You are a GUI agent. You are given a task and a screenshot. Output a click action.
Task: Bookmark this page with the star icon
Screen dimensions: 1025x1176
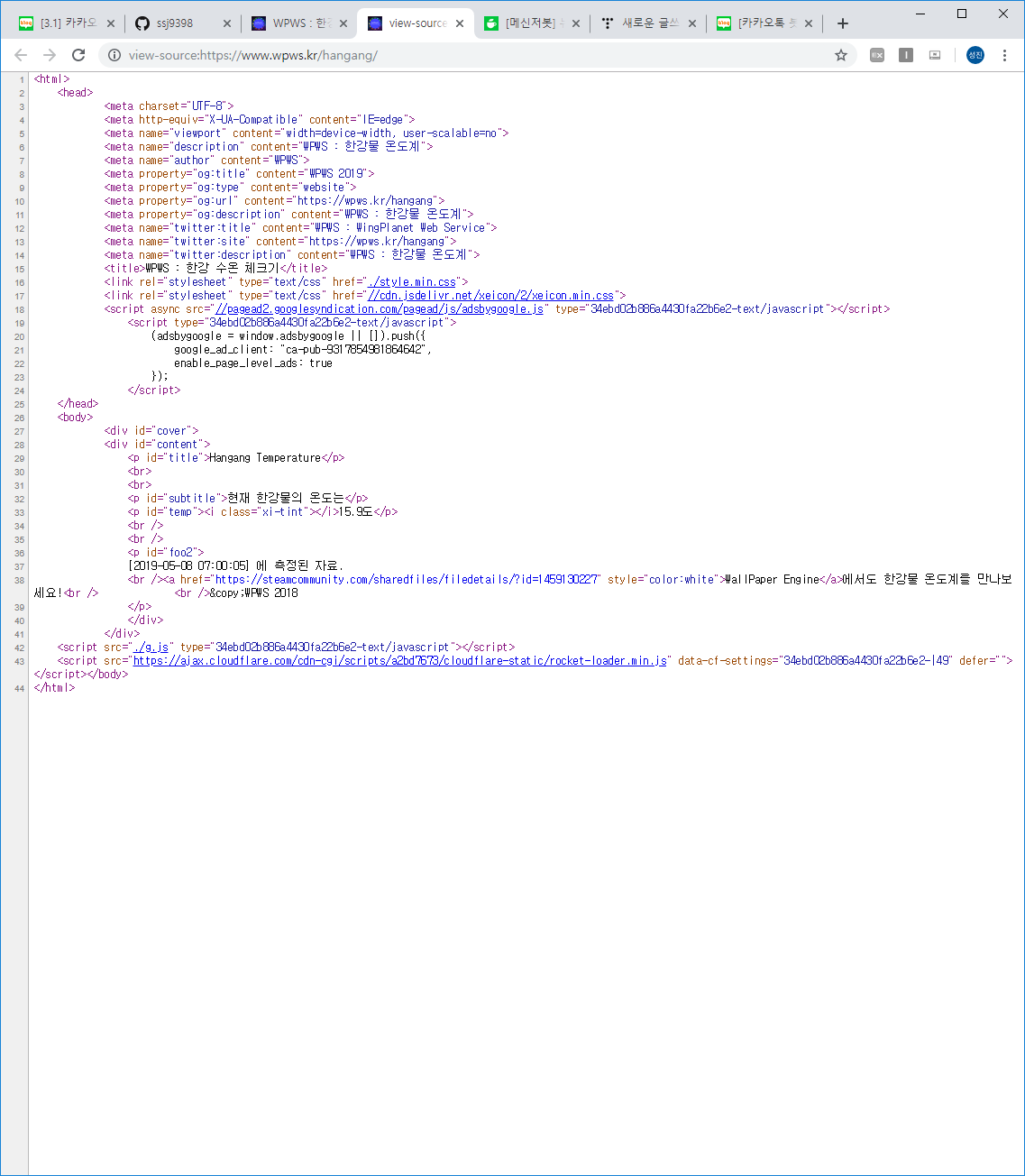click(841, 55)
